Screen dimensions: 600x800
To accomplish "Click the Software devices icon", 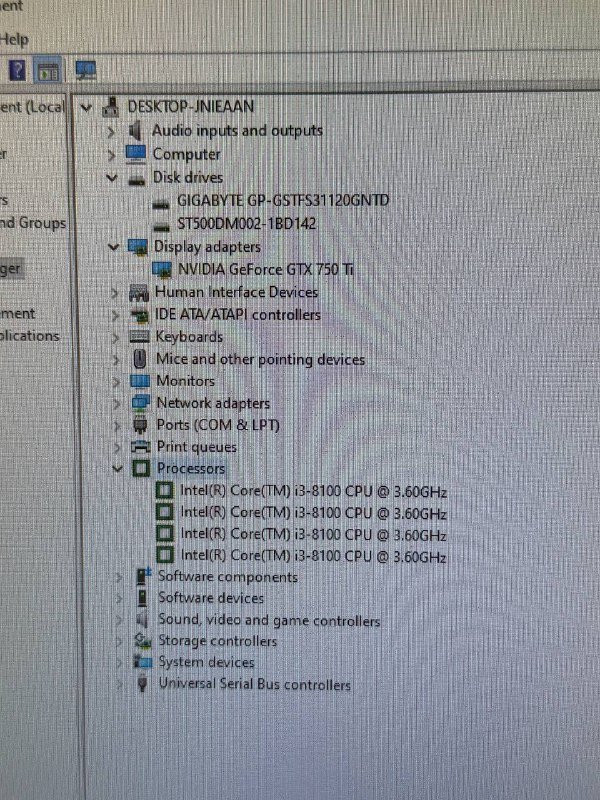I will 142,598.
